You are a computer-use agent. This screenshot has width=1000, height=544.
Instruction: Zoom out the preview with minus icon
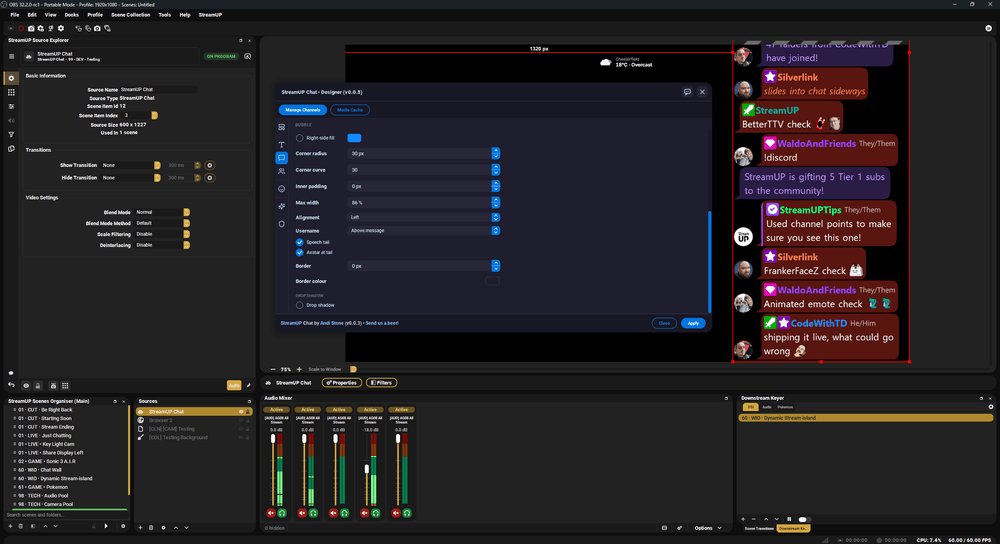[x=273, y=369]
